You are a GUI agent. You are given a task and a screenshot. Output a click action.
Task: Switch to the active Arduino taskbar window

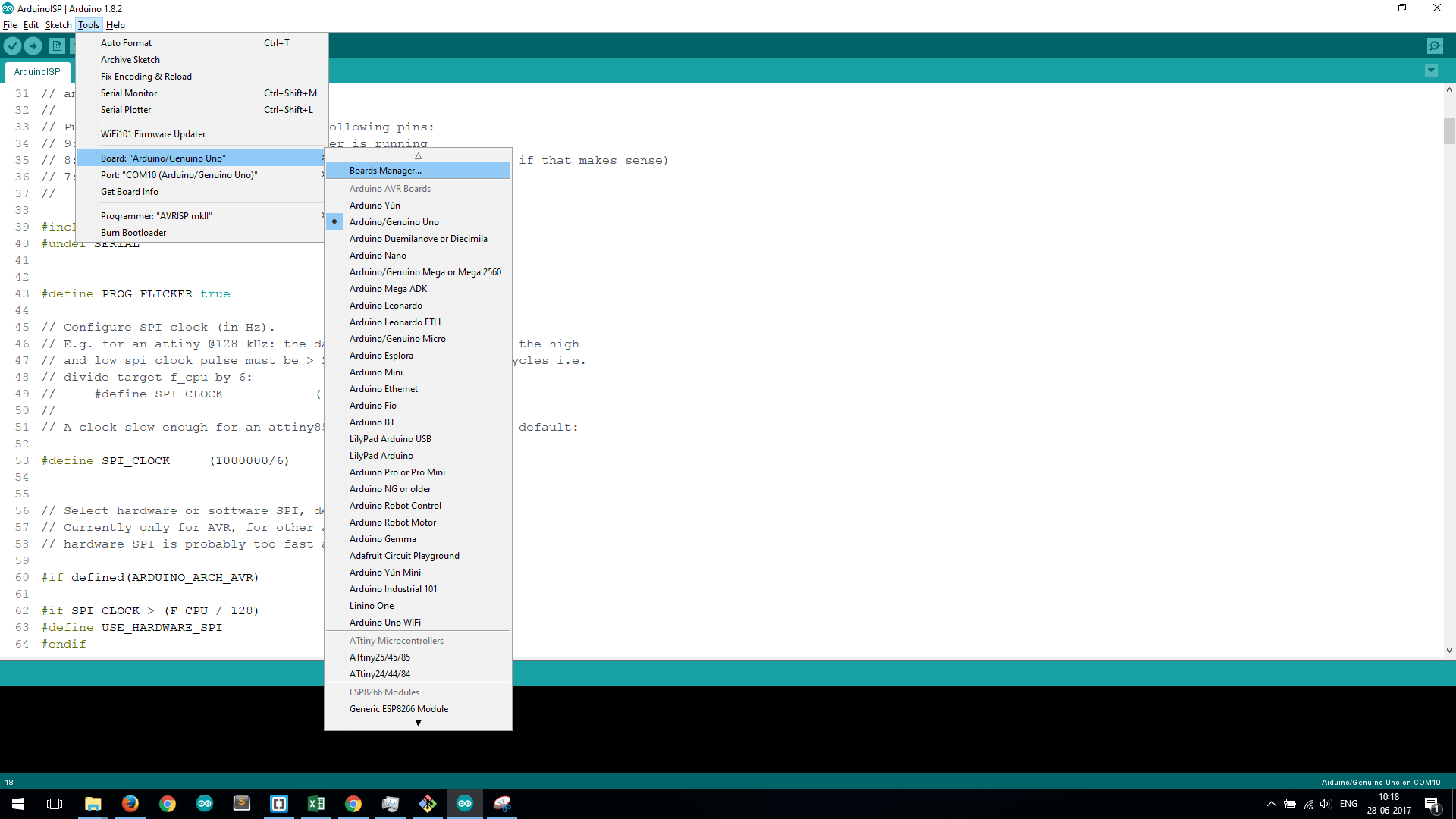[465, 804]
